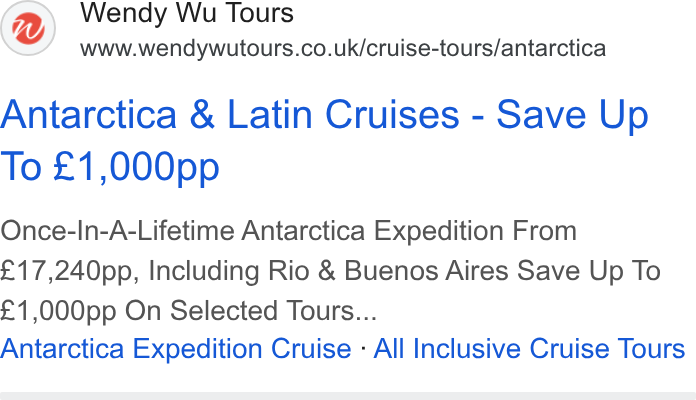This screenshot has width=696, height=400.
Task: Click '£1,000pp On Selected Tours...' description line
Action: click(188, 310)
